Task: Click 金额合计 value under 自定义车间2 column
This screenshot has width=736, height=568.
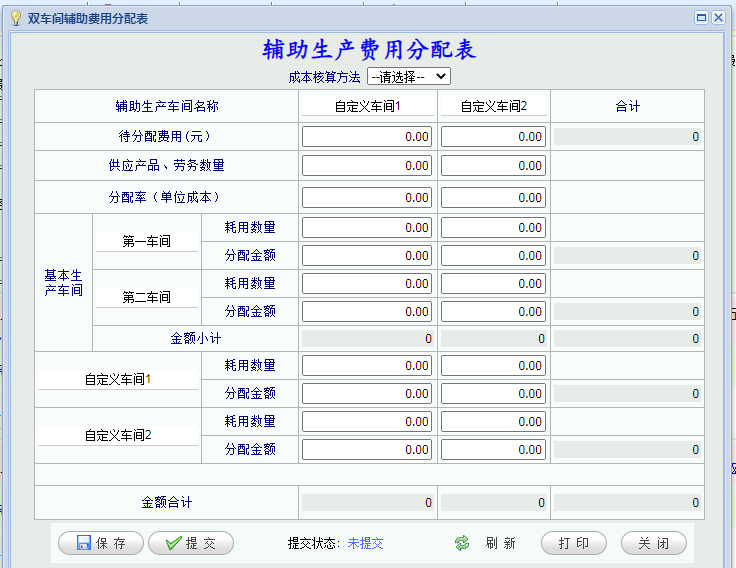Action: [494, 503]
